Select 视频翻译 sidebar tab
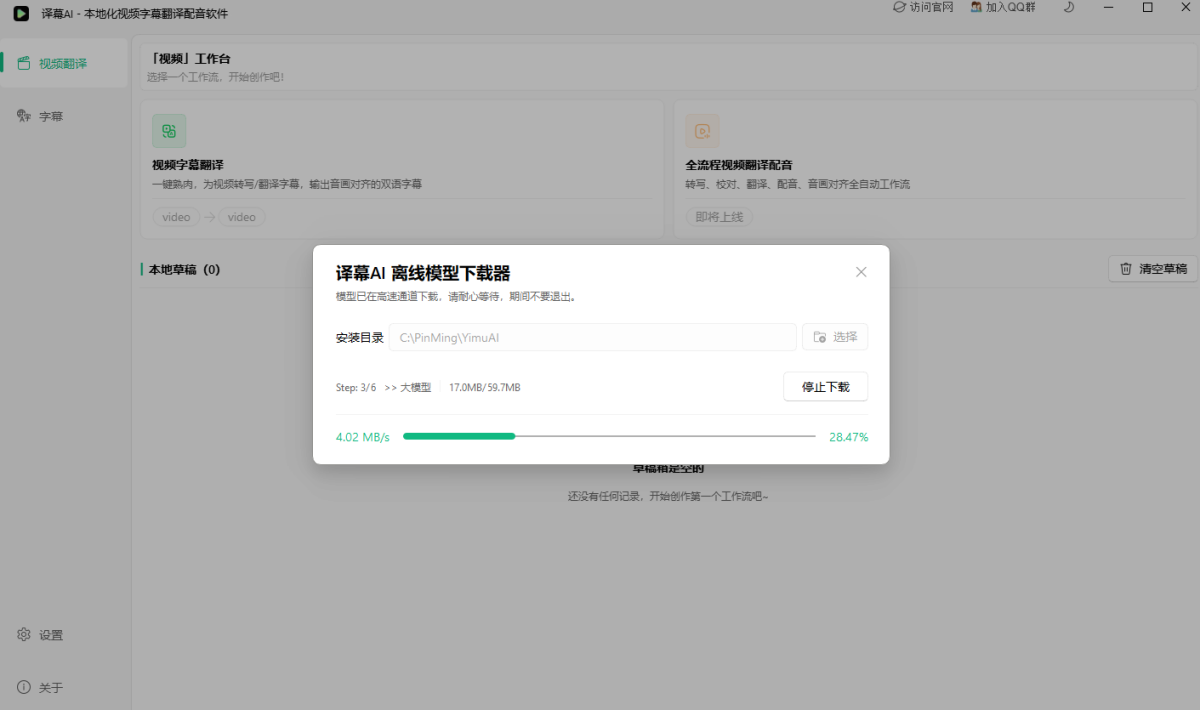 pyautogui.click(x=65, y=63)
